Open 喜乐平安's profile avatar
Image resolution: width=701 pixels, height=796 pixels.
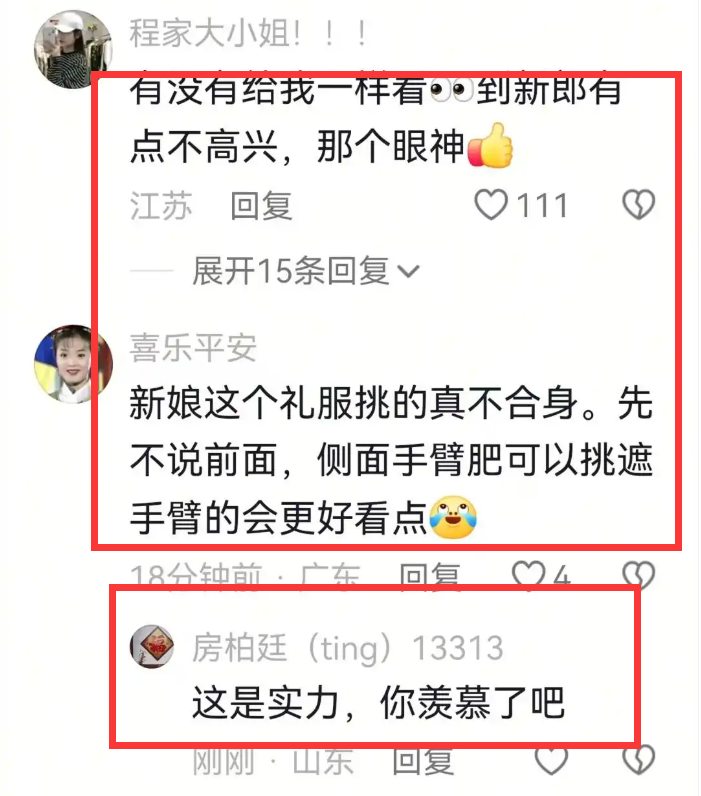pos(73,364)
